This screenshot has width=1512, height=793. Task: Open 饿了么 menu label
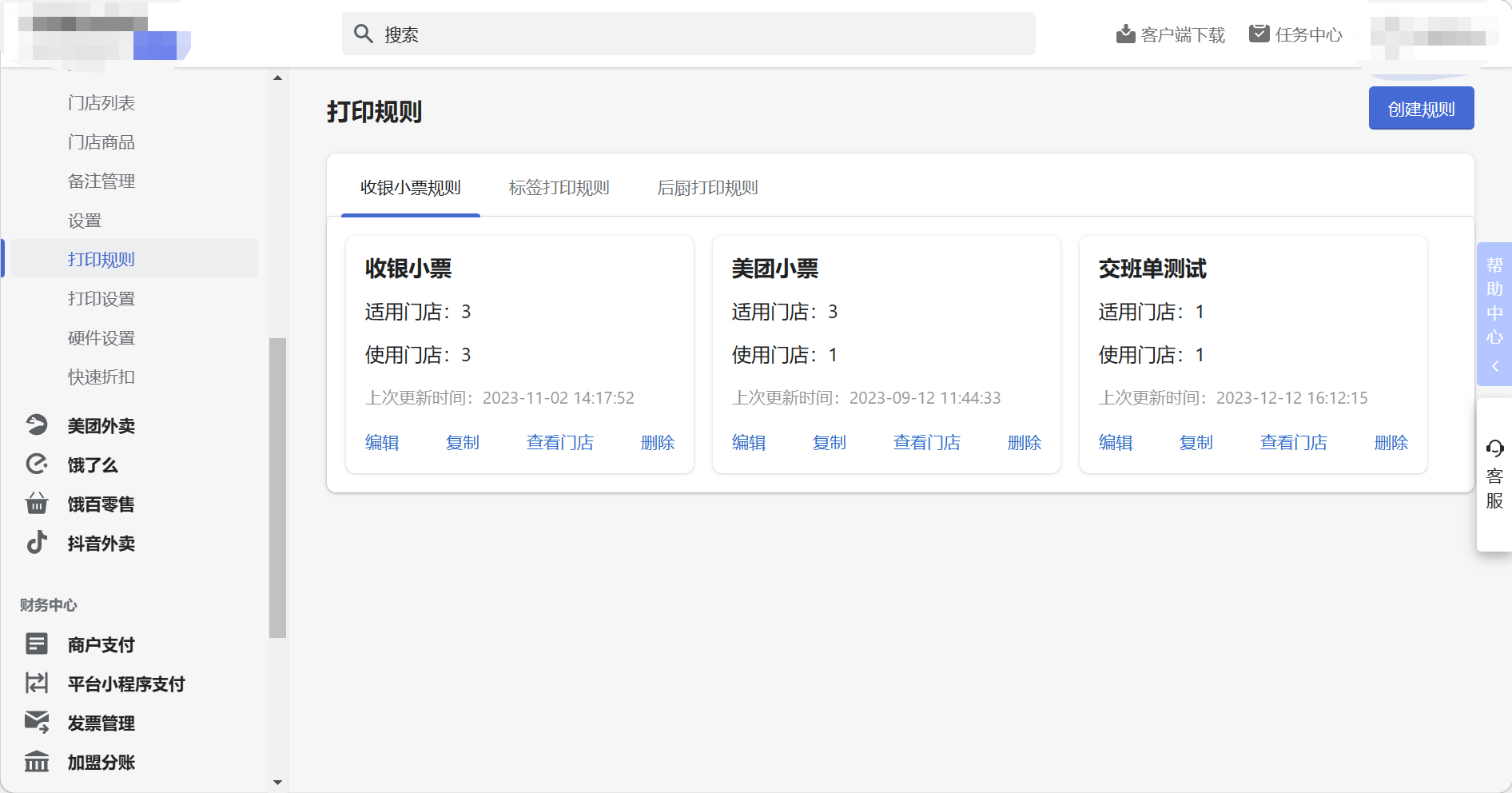click(x=93, y=464)
